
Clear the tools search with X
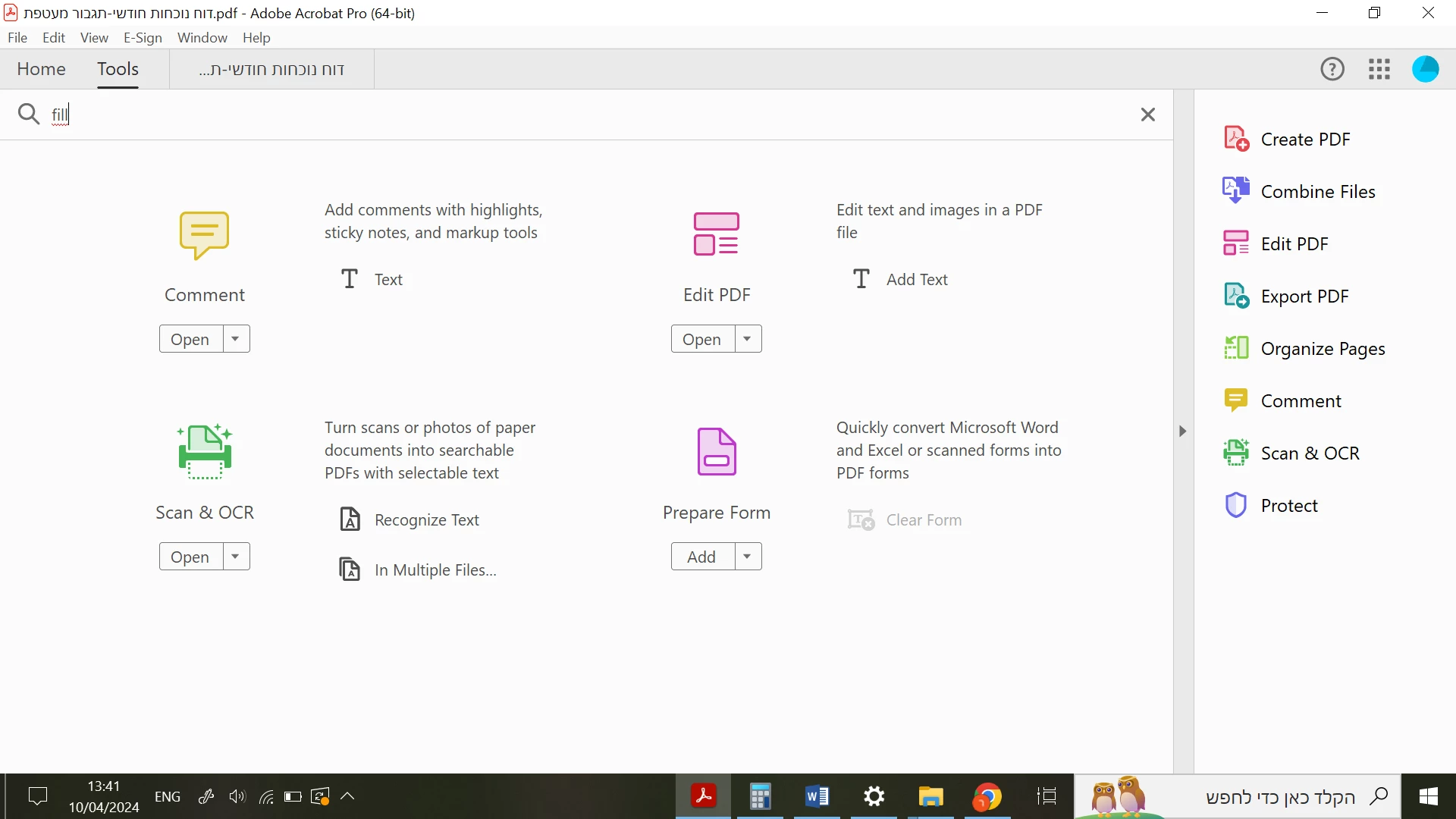tap(1147, 115)
